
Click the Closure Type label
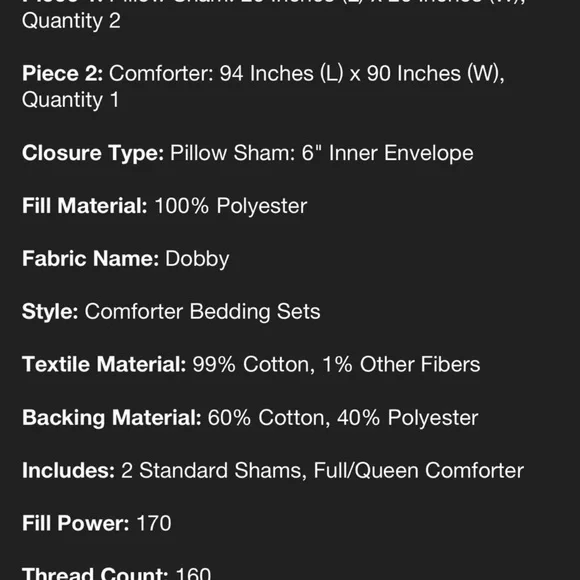pos(93,153)
